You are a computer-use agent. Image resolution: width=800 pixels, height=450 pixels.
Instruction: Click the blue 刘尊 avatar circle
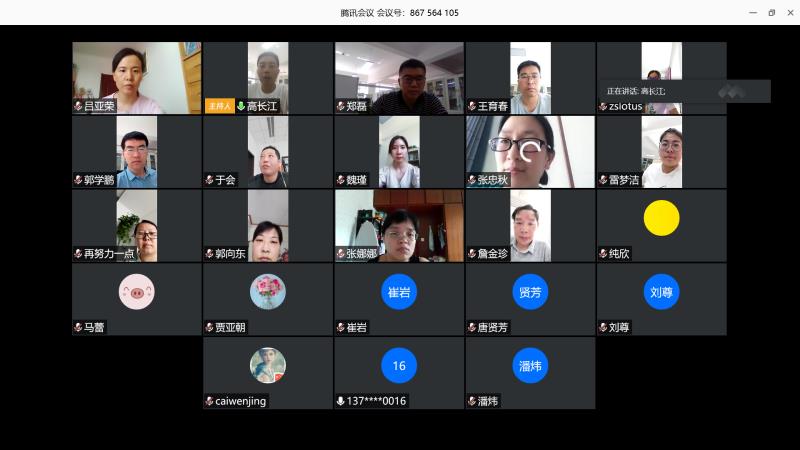point(661,292)
